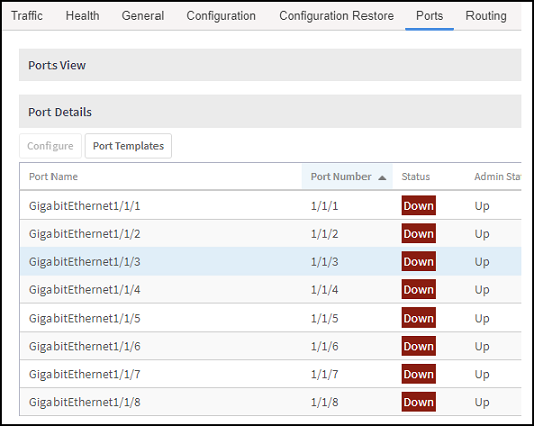Go to the Routing tab
534x426 pixels.
[486, 16]
